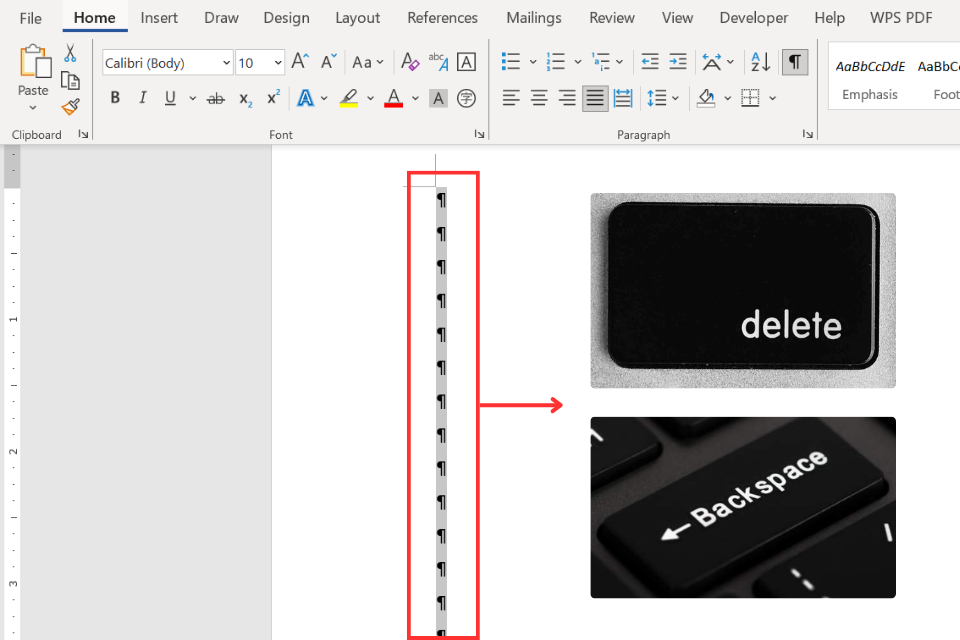The height and width of the screenshot is (640, 960).
Task: Open the Developer tab
Action: coord(754,18)
